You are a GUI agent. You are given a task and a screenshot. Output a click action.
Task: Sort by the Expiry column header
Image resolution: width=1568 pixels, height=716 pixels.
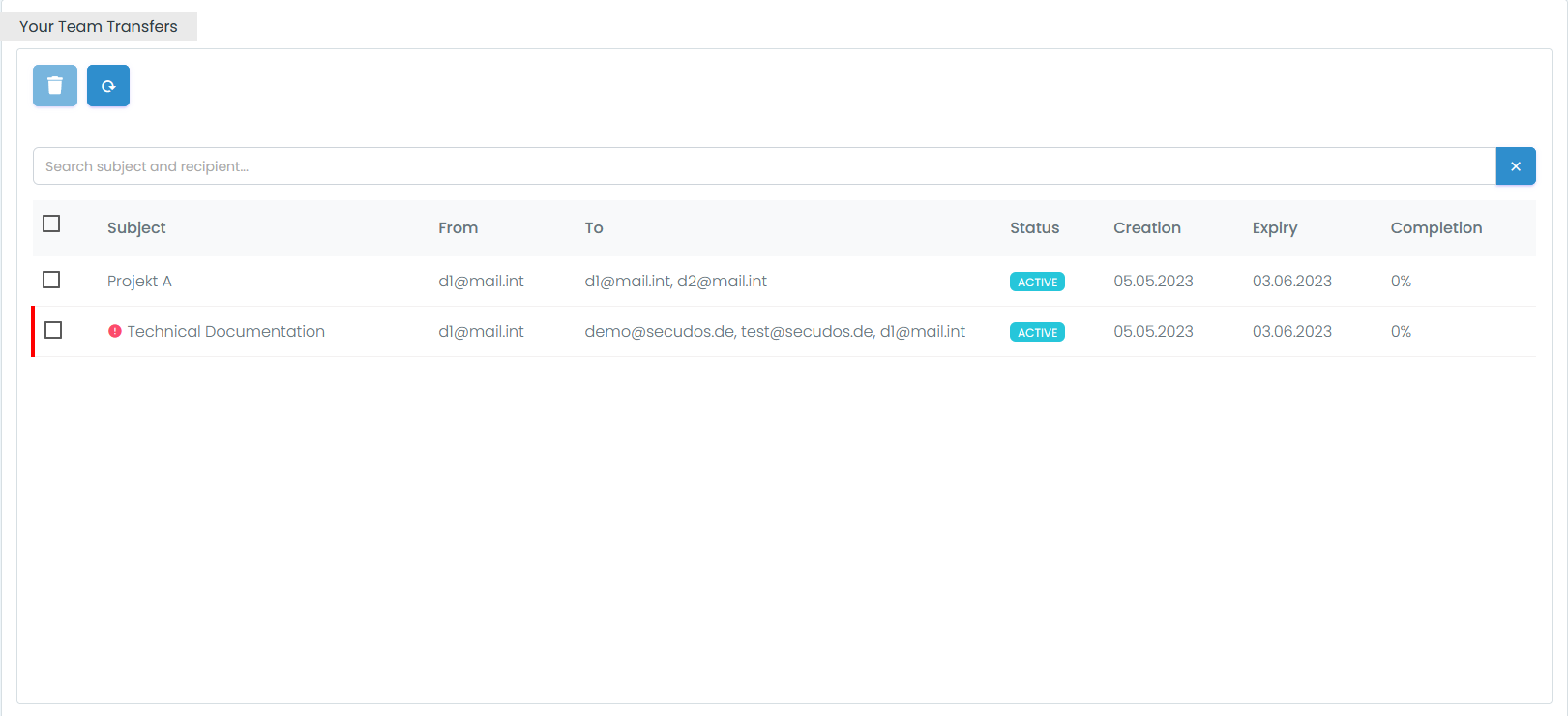(x=1274, y=228)
